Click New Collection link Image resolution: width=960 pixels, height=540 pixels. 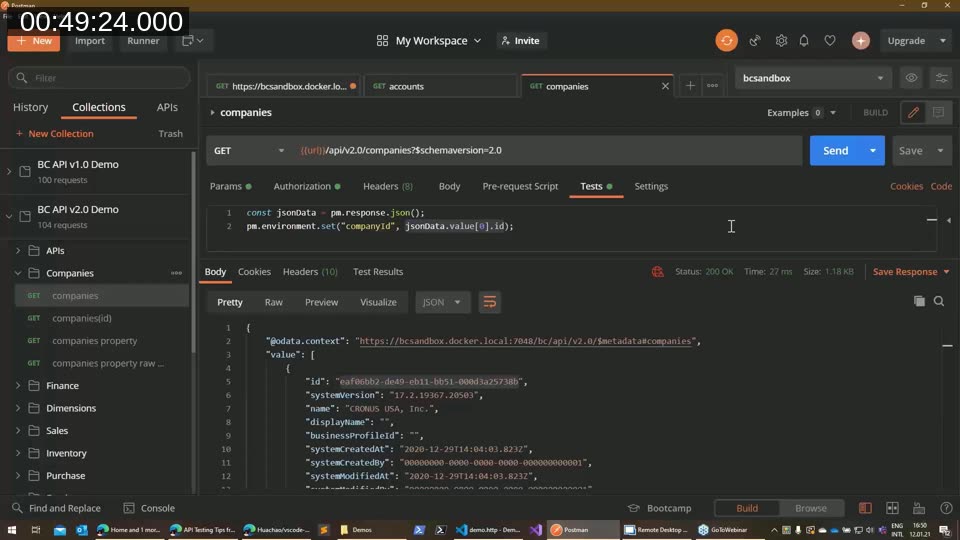[54, 133]
